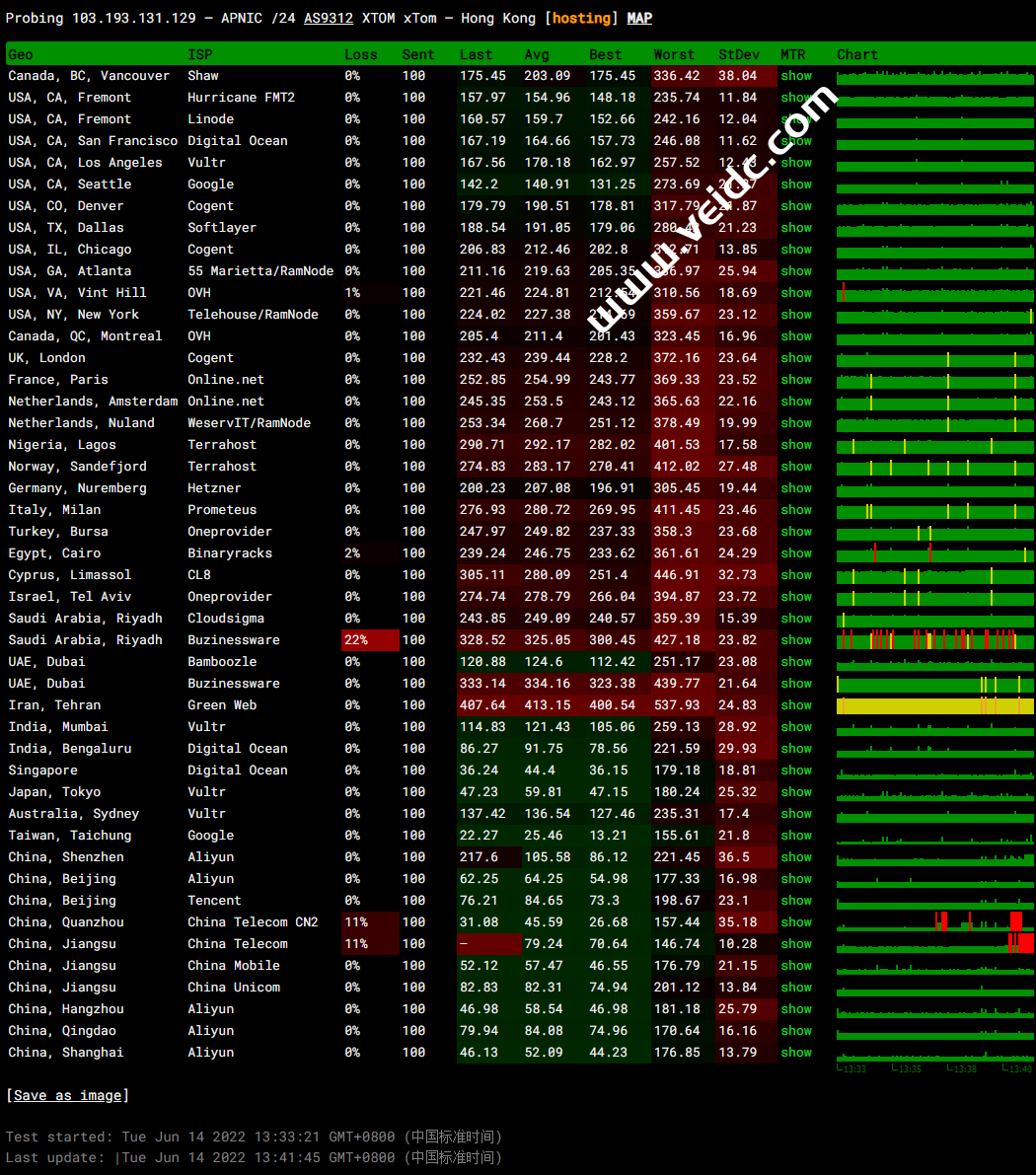Show MTR for Denver Cogent row
The height and width of the screenshot is (1175, 1036).
coord(796,206)
